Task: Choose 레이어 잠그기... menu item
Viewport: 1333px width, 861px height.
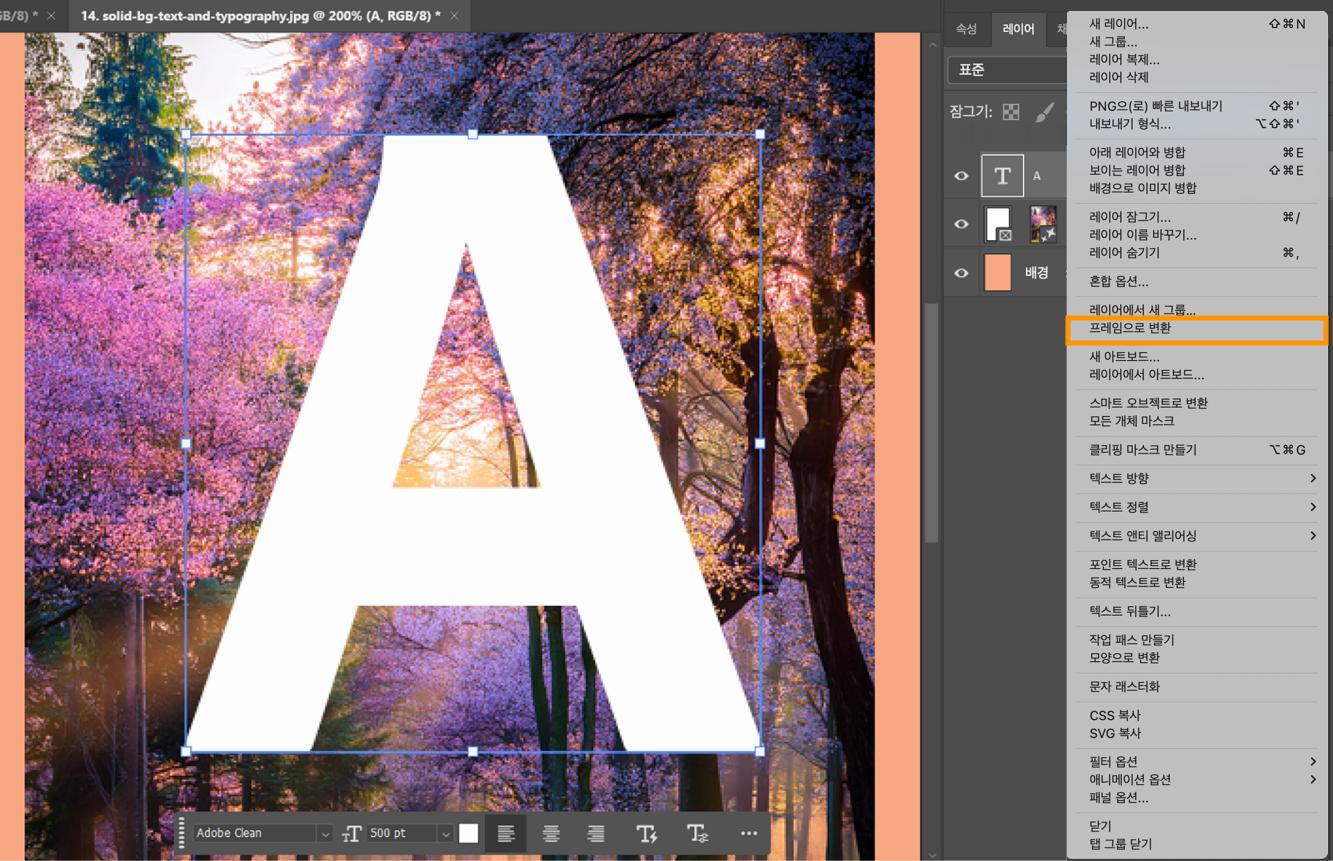Action: coord(1198,217)
